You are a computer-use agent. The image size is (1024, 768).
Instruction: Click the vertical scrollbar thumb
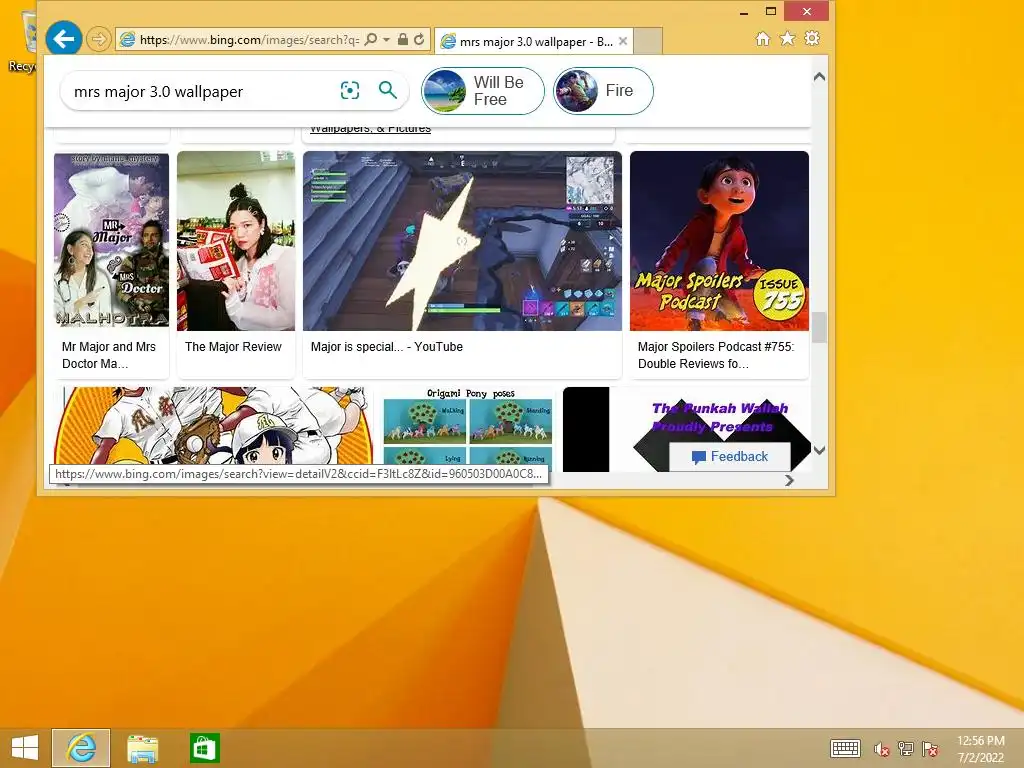pos(820,327)
